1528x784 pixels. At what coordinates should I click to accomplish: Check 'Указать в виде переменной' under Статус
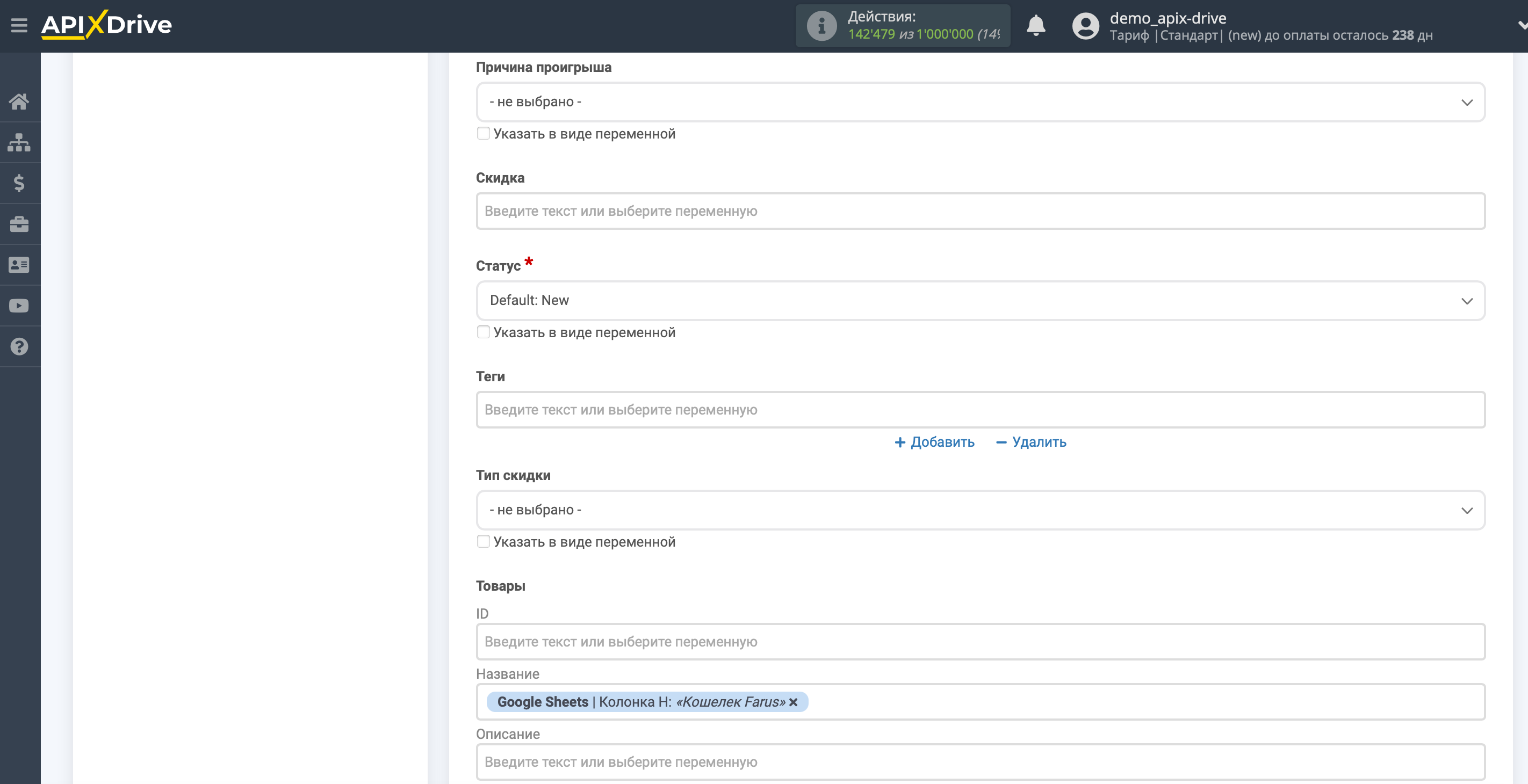[x=484, y=332]
